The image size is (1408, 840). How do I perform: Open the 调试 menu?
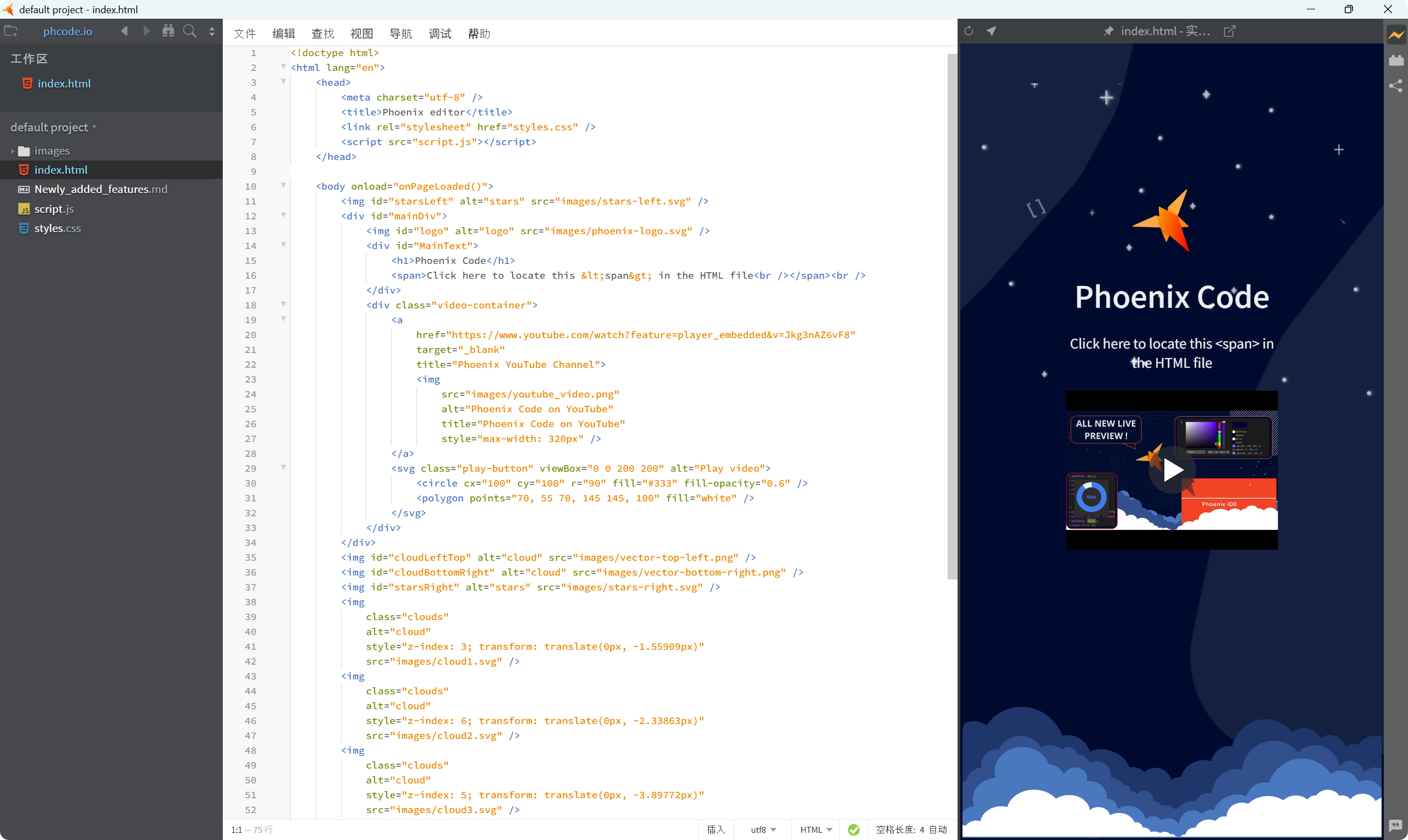[439, 34]
